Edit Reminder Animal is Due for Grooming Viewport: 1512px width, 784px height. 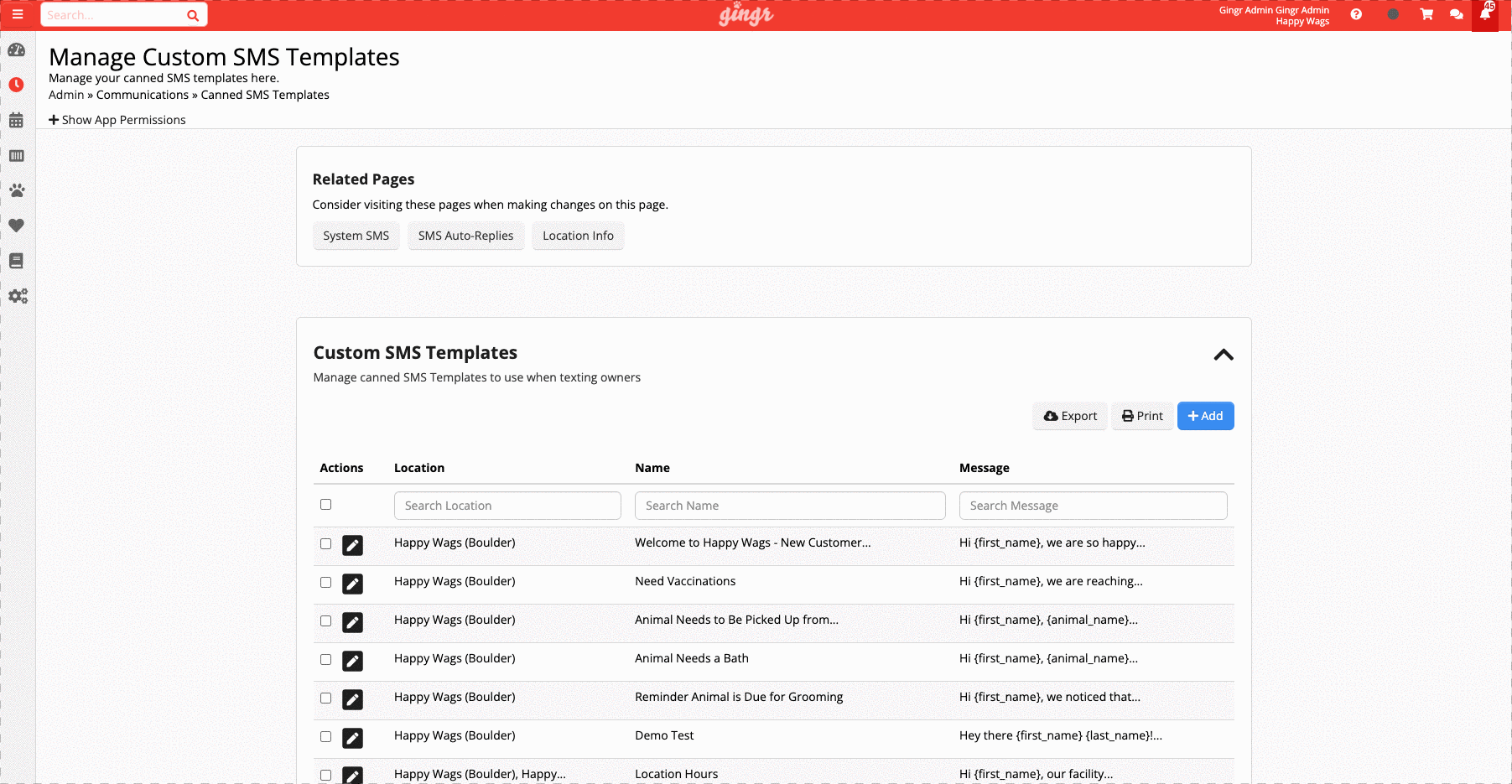point(353,700)
